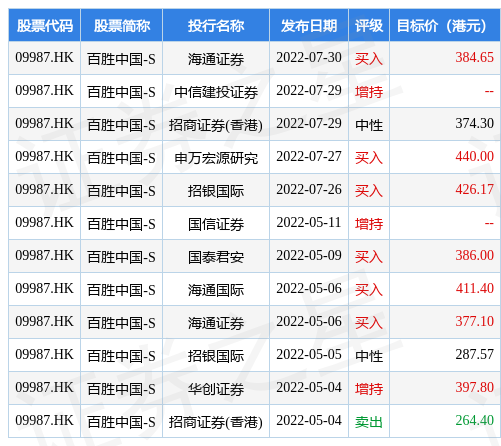Click the -- target price in 中信建投证券 row

(489, 91)
